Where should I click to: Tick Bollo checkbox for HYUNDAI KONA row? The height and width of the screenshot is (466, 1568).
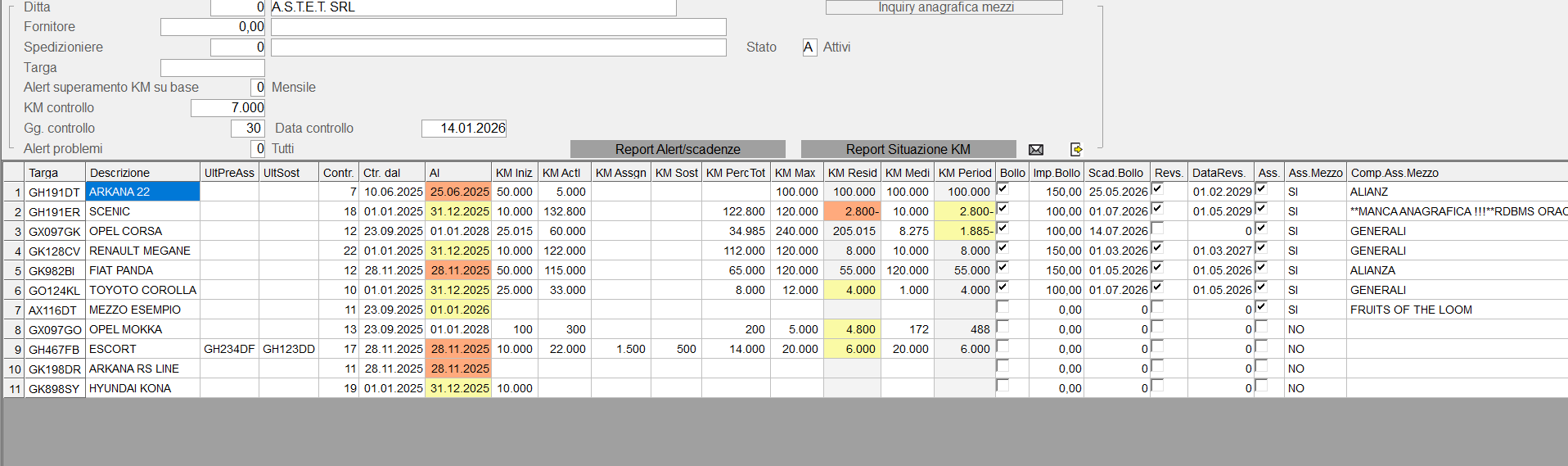tap(1003, 386)
